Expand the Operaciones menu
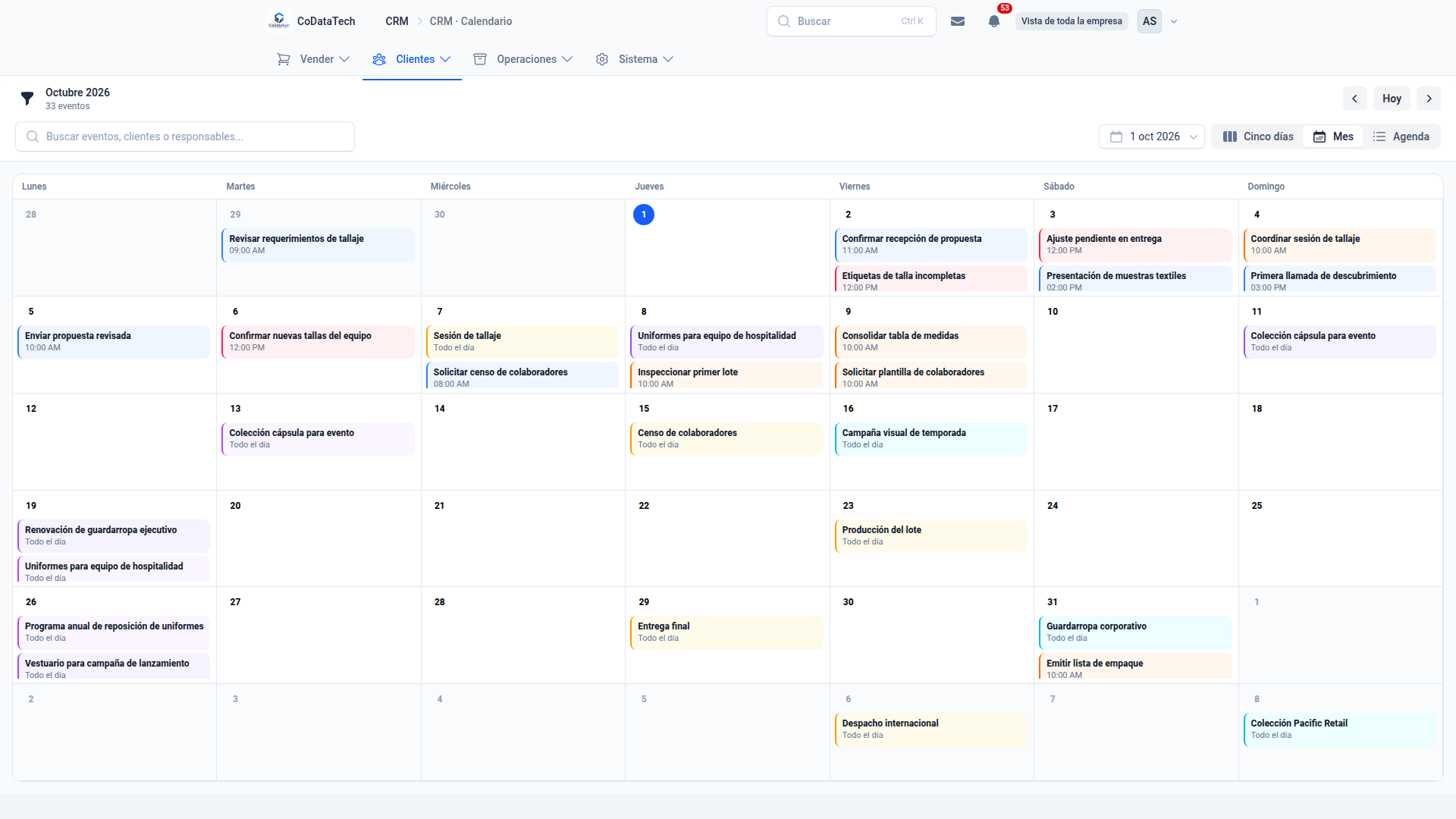1456x819 pixels. pos(523,59)
